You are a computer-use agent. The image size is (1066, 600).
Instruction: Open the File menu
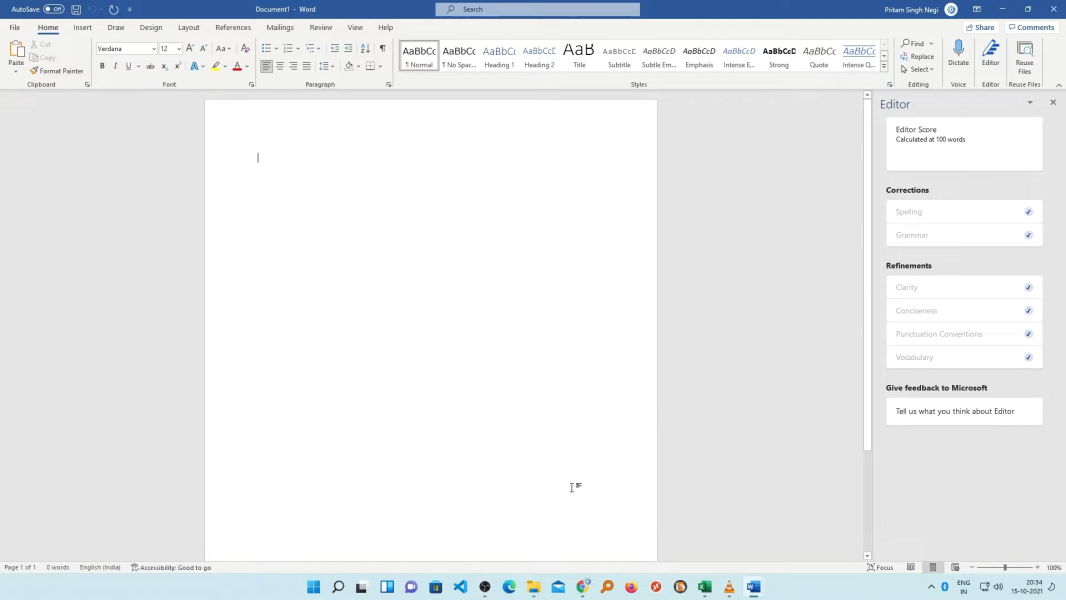click(14, 27)
